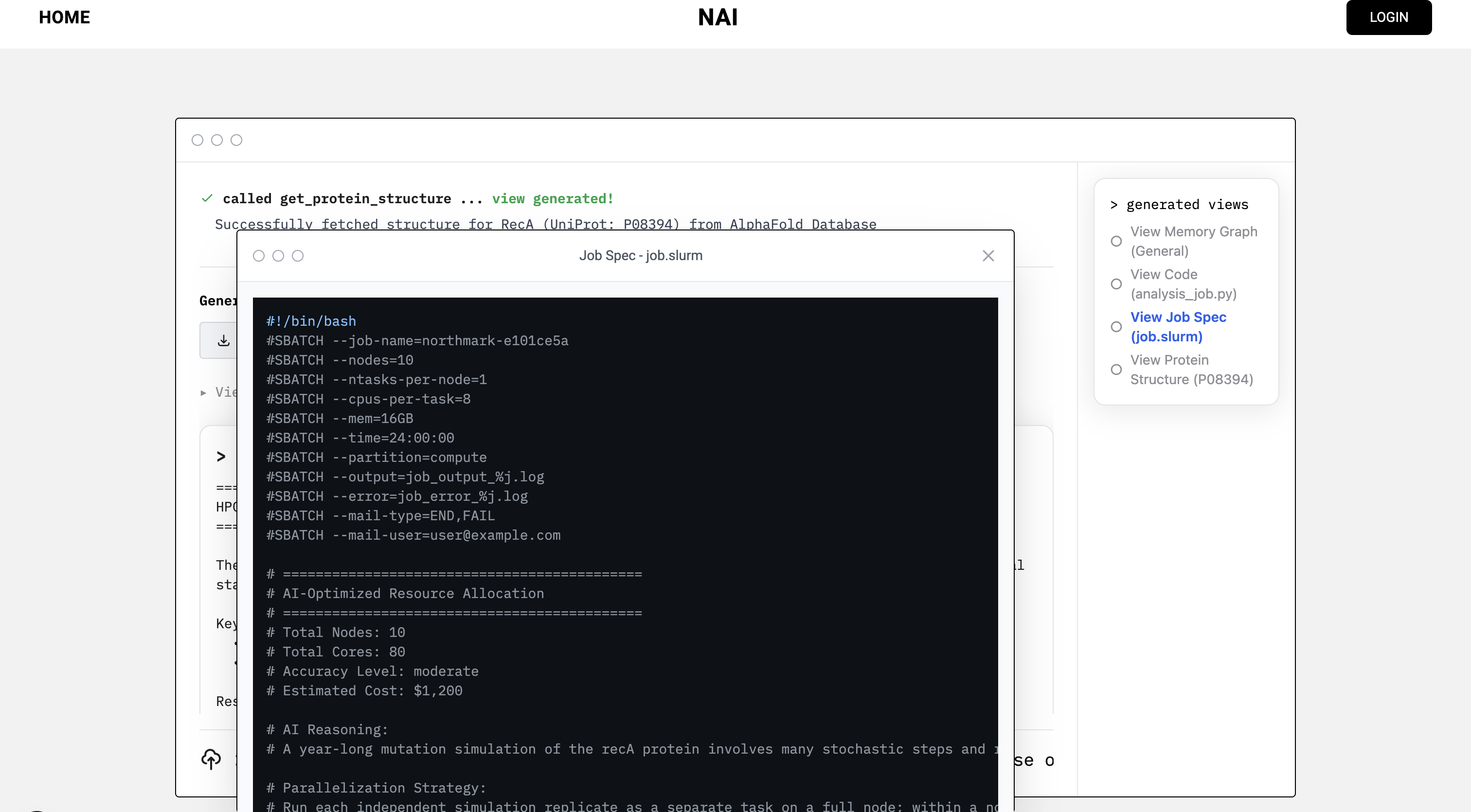1471x812 pixels.
Task: Click the NAI logo title
Action: pos(718,17)
